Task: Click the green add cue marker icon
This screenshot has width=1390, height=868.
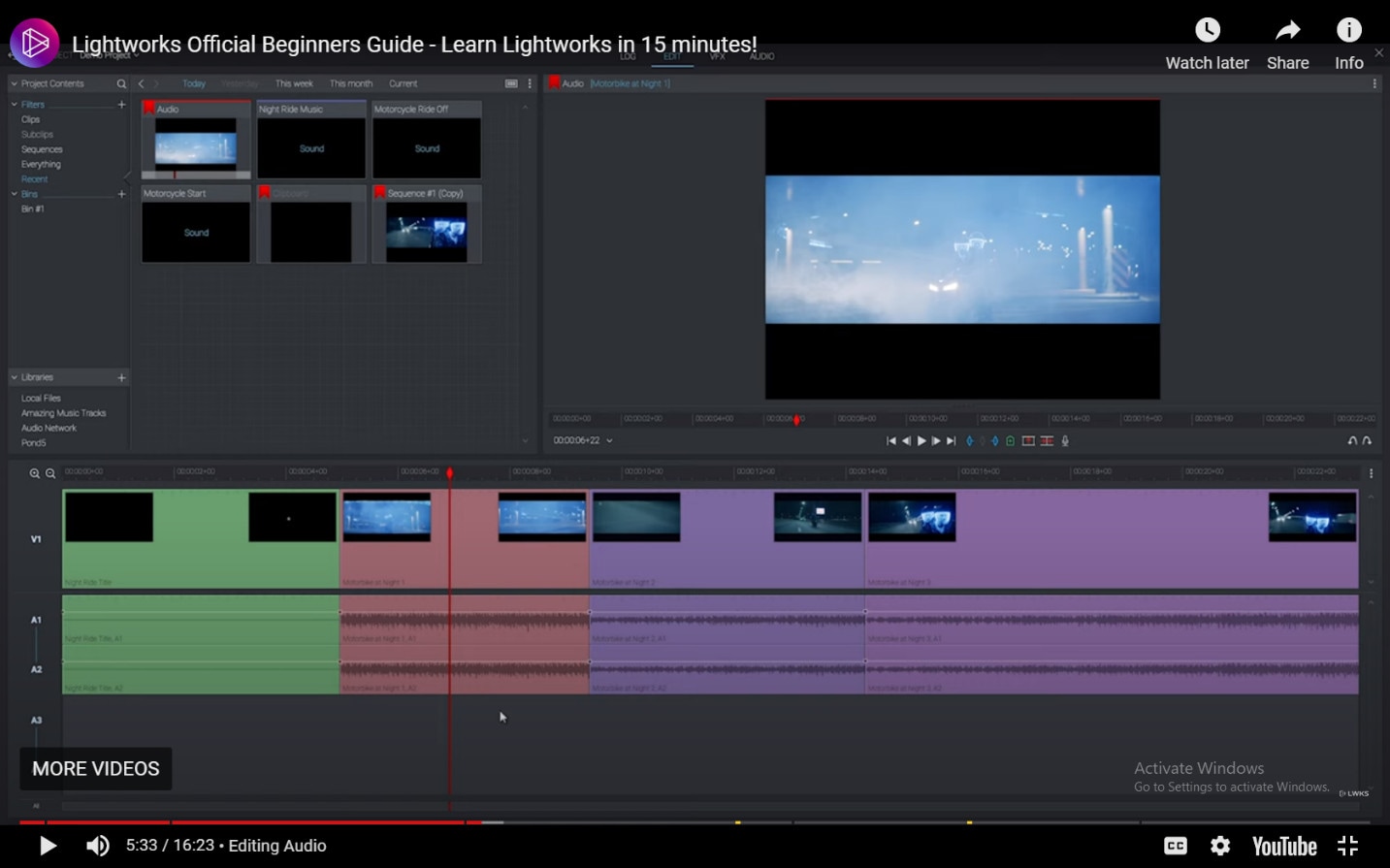Action: (1010, 441)
